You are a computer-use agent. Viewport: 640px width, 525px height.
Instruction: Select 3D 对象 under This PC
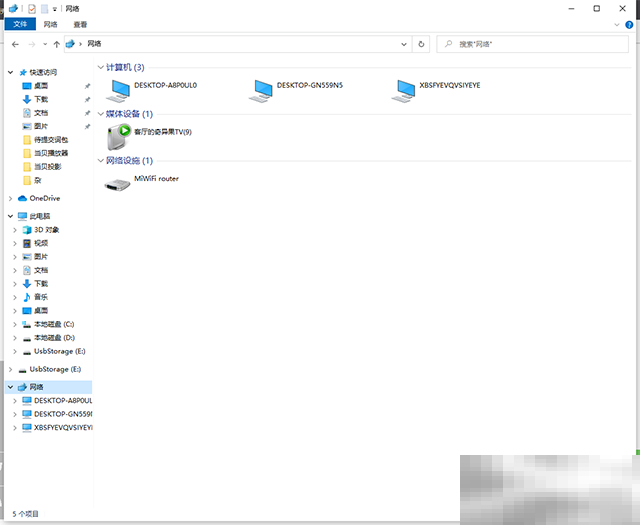(47, 230)
